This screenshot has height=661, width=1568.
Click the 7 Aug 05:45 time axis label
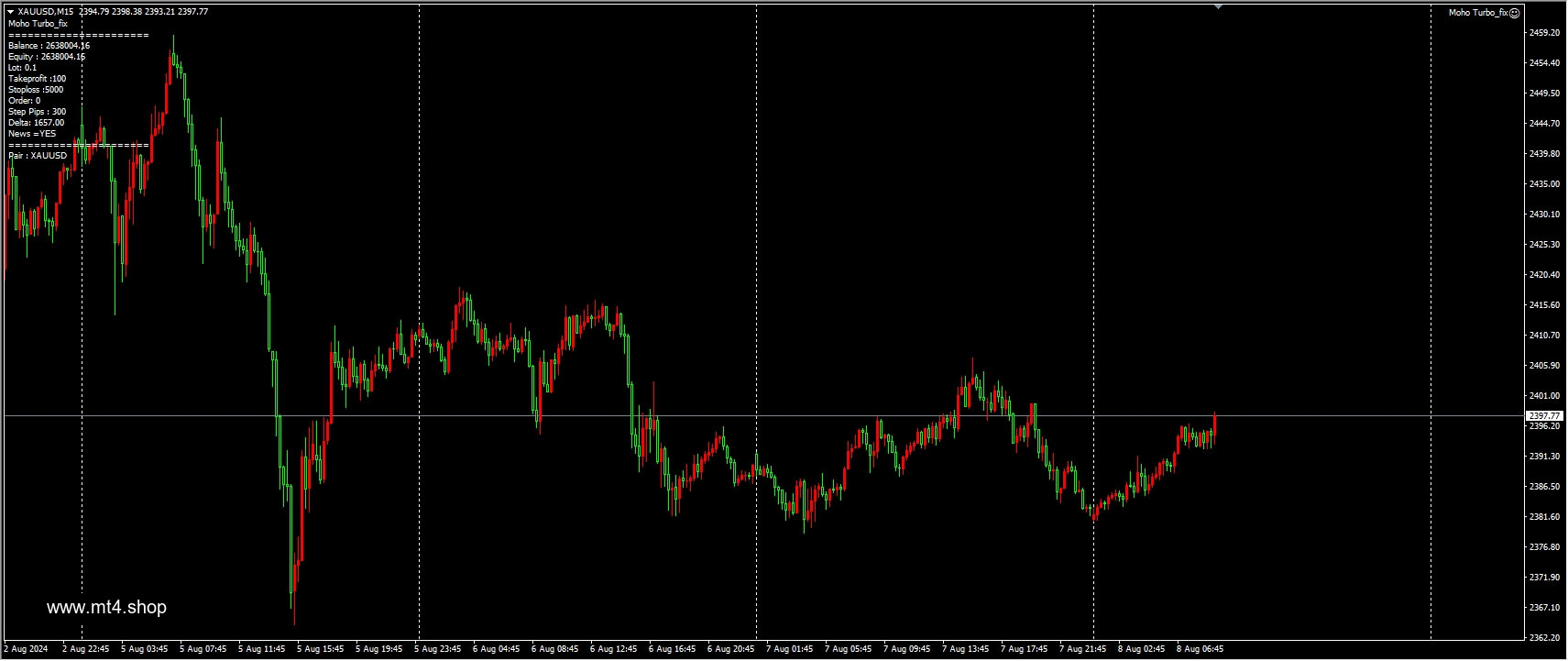(849, 650)
